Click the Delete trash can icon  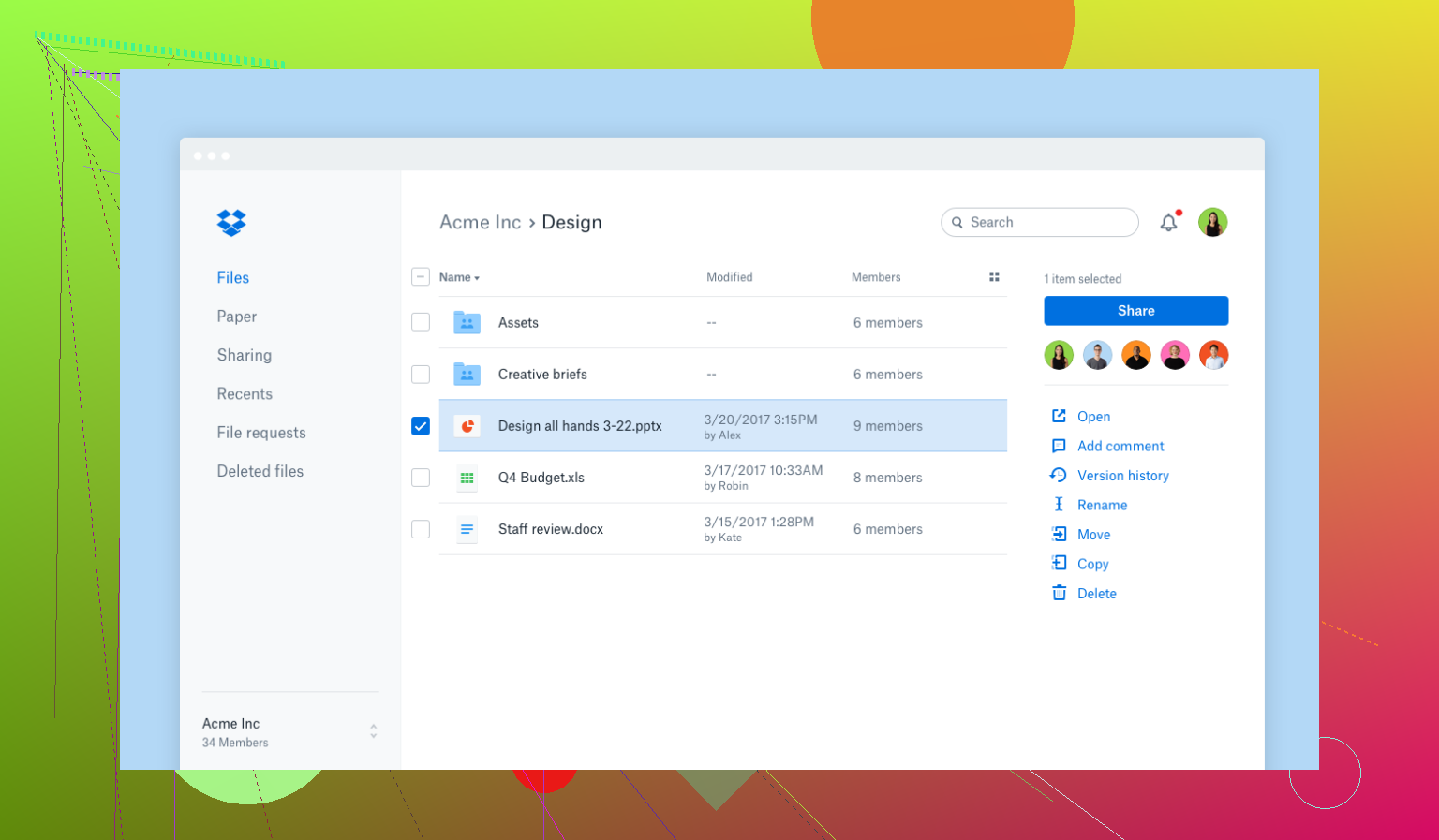click(1059, 594)
